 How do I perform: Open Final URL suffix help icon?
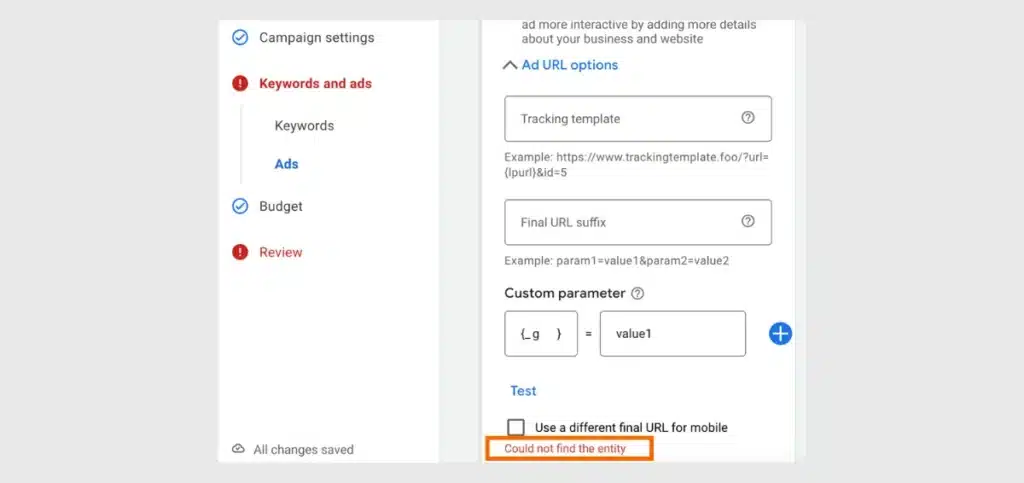pyautogui.click(x=748, y=221)
